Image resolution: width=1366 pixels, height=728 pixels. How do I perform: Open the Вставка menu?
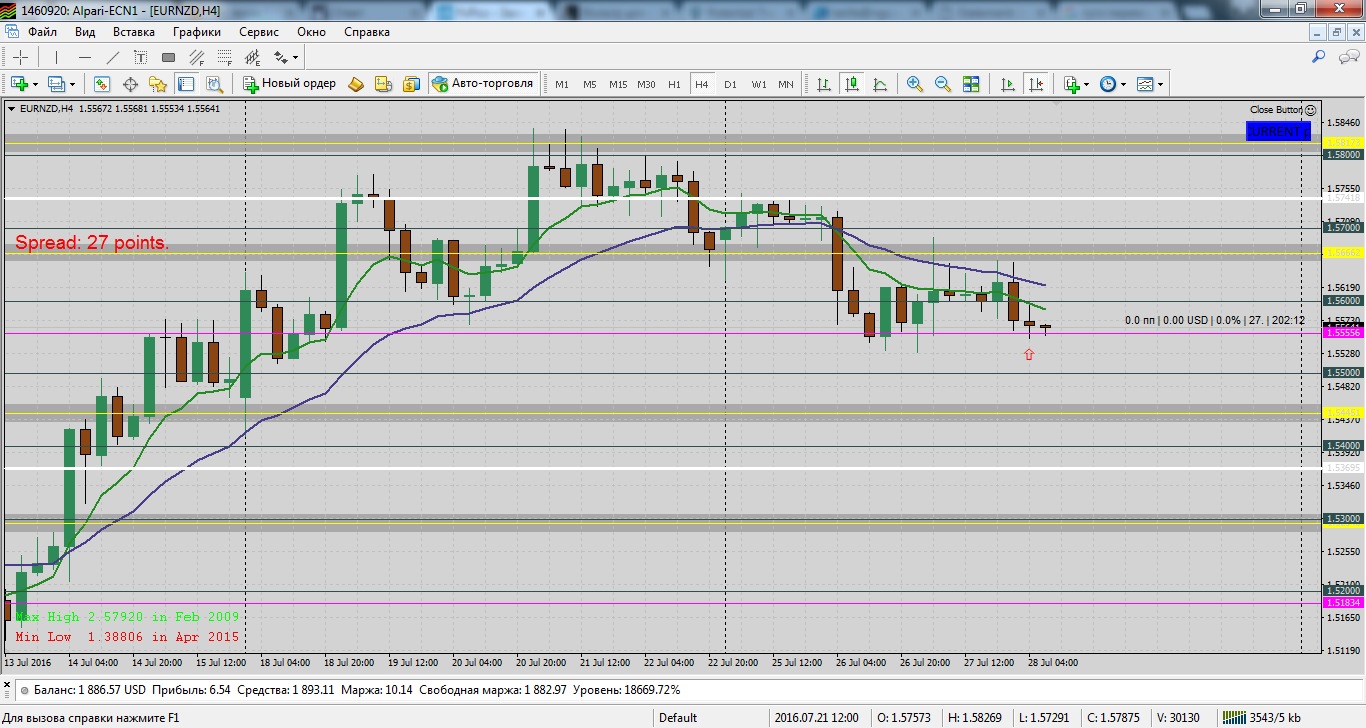(134, 32)
